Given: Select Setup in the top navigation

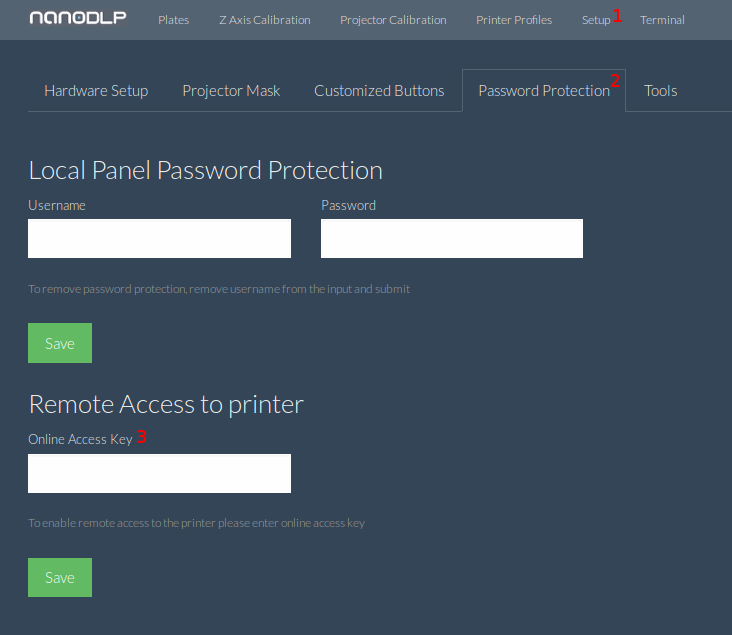Looking at the screenshot, I should pyautogui.click(x=596, y=20).
